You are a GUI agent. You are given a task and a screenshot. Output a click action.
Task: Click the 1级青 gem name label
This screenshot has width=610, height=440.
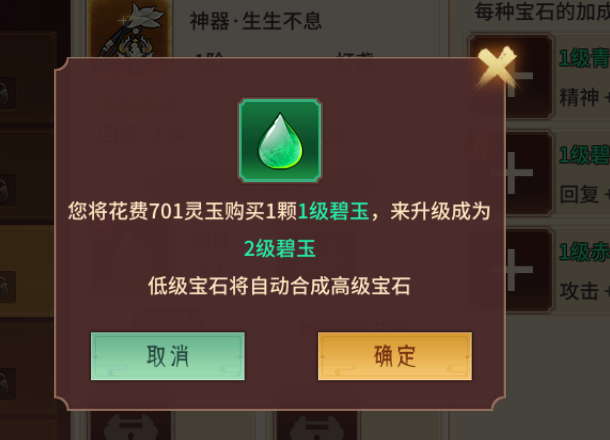[x=584, y=59]
